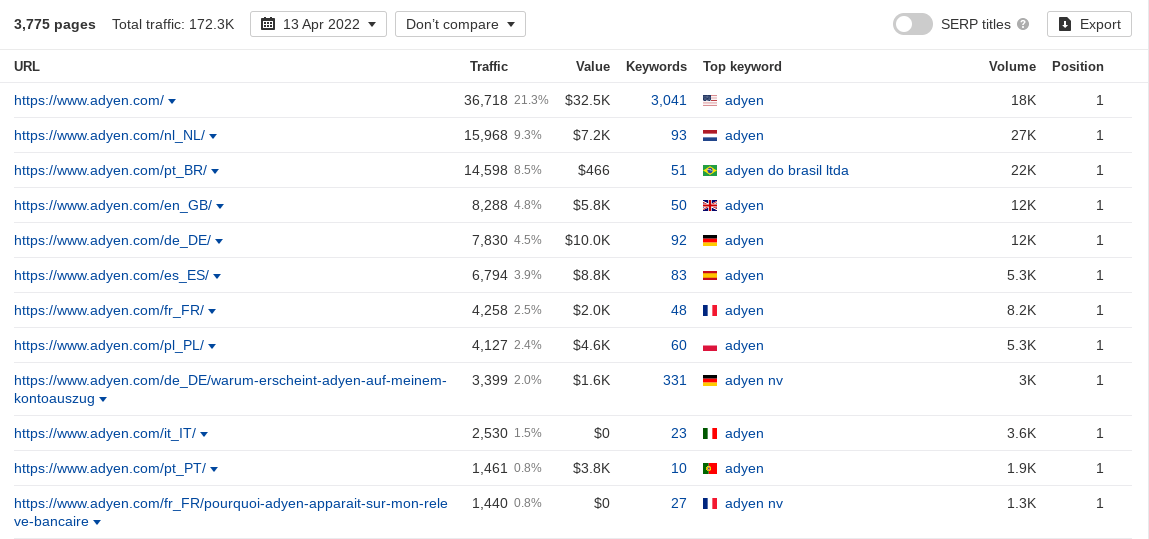This screenshot has width=1149, height=539.
Task: Expand arrow next to adyen.com/nl_NL/ URL
Action: 213,136
